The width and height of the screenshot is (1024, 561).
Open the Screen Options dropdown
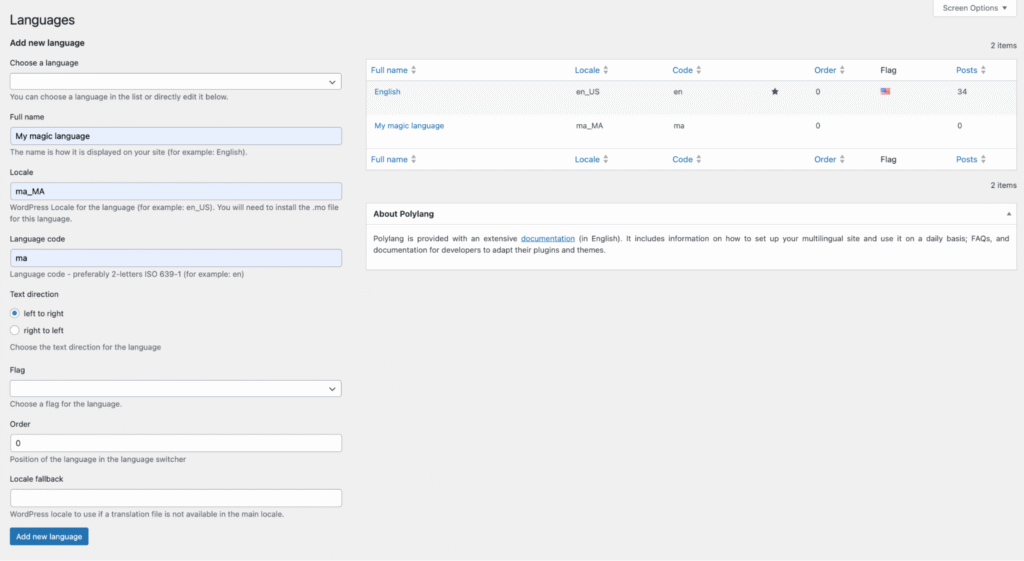(974, 8)
